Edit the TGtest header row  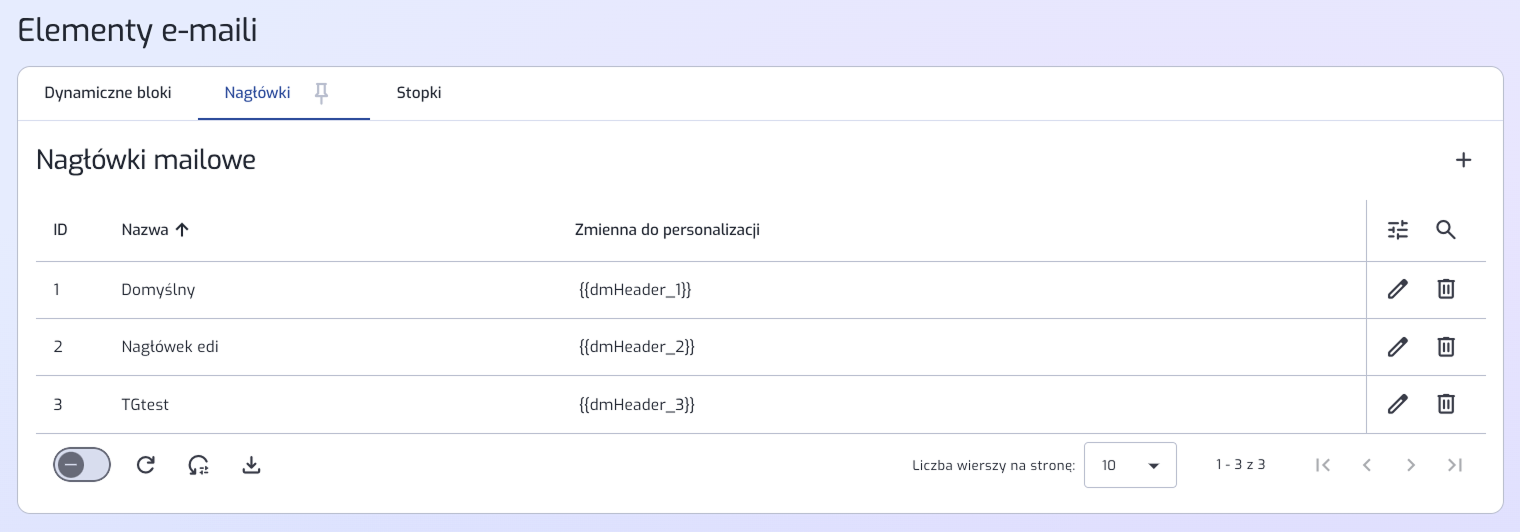[1398, 404]
